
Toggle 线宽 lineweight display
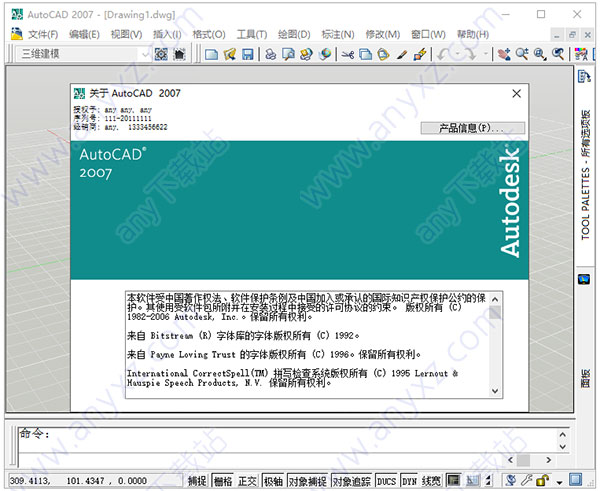pos(432,481)
